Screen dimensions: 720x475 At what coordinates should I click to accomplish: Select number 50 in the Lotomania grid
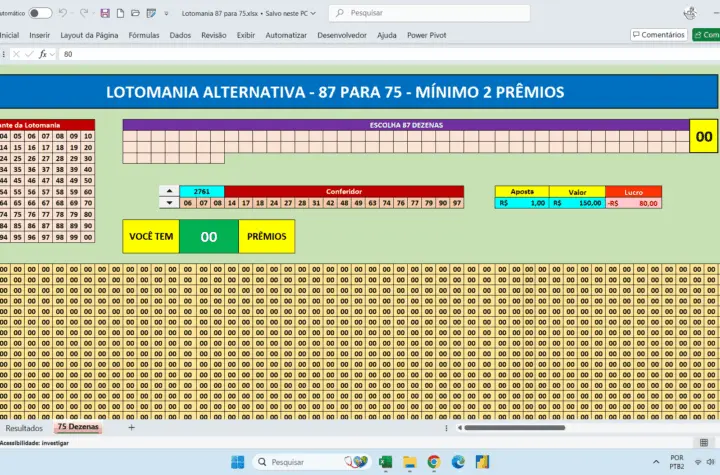click(x=88, y=181)
